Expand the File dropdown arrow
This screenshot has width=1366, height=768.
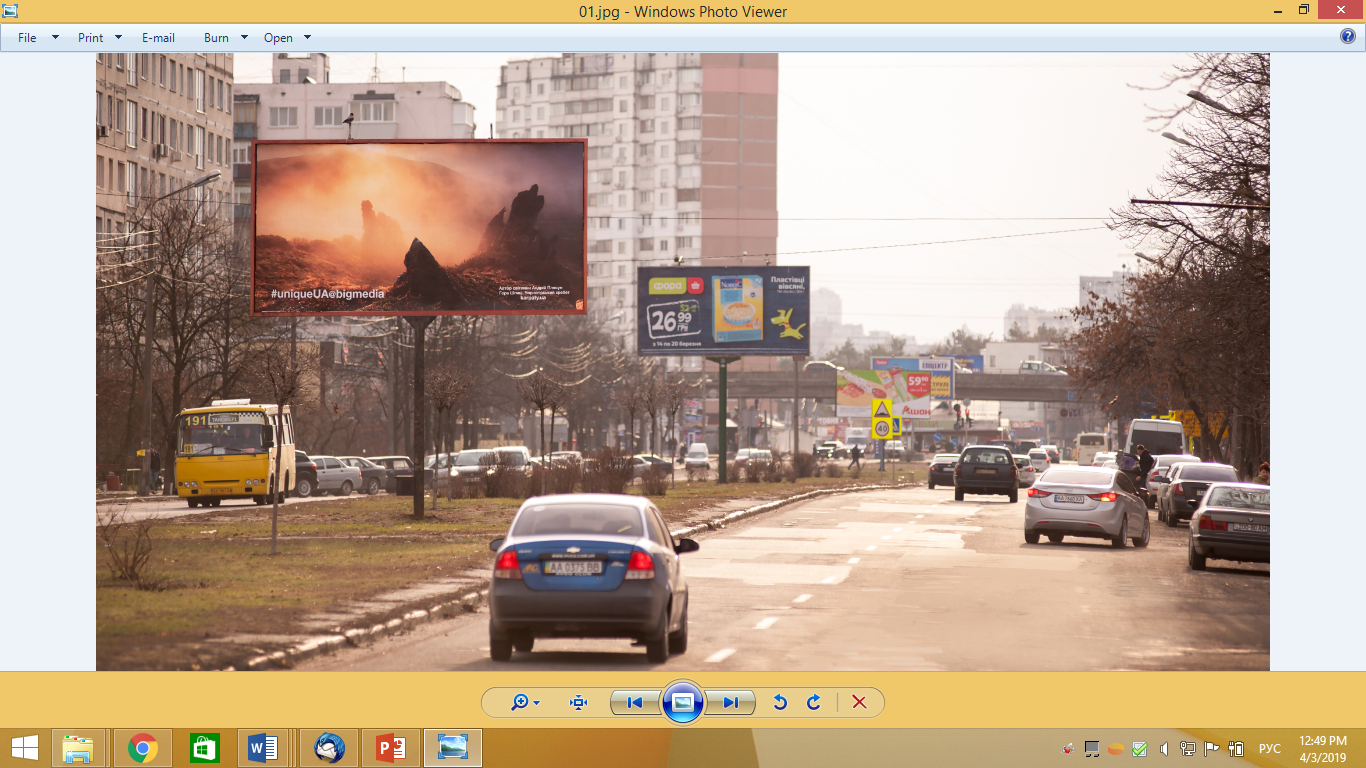pyautogui.click(x=56, y=37)
